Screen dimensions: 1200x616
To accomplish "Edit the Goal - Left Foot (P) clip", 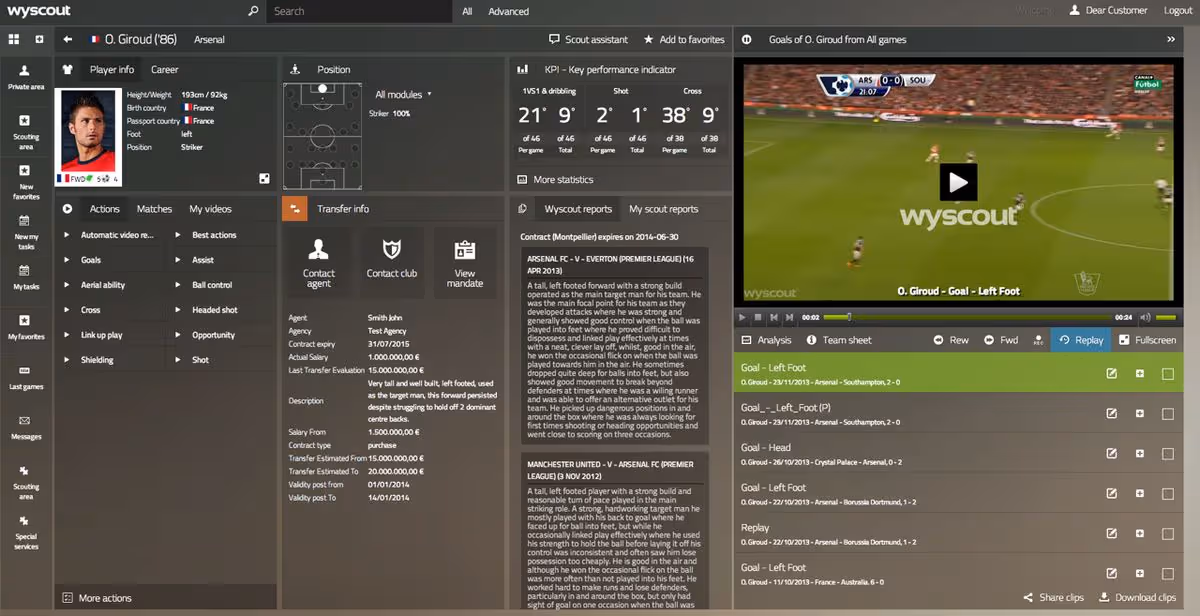I will point(1111,414).
